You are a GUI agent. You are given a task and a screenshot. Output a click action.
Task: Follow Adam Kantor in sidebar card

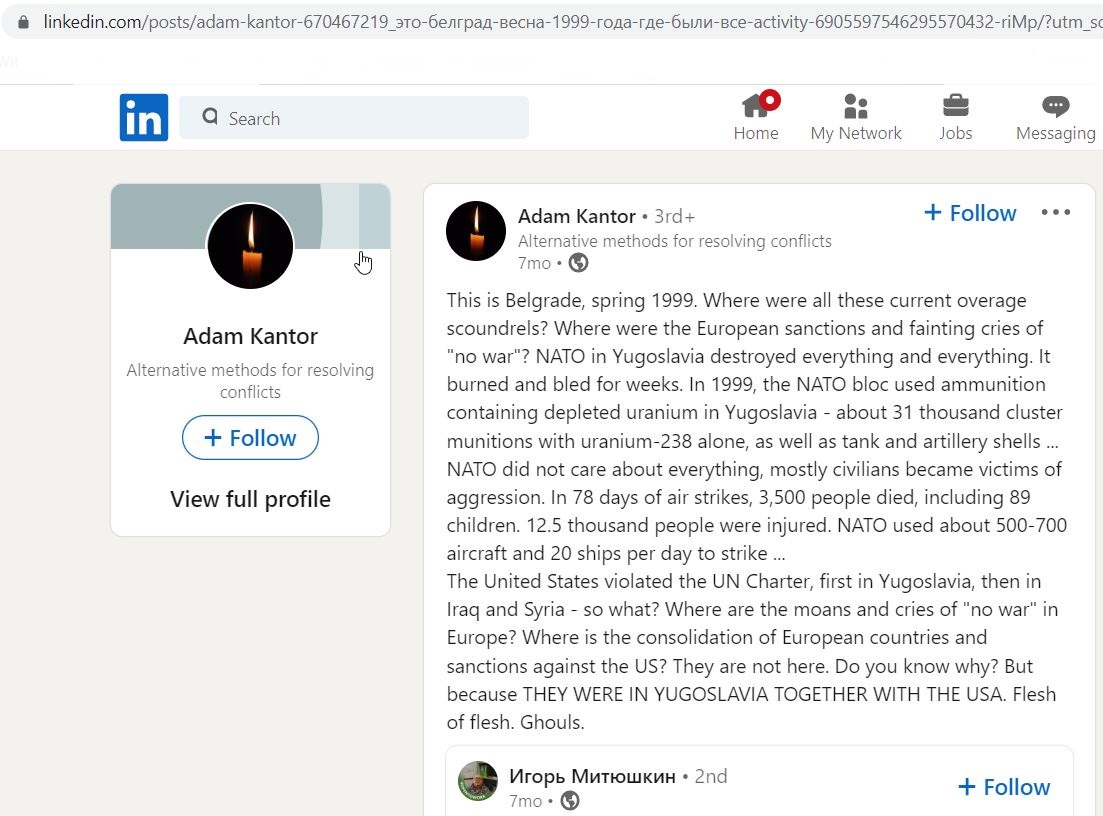coord(250,438)
